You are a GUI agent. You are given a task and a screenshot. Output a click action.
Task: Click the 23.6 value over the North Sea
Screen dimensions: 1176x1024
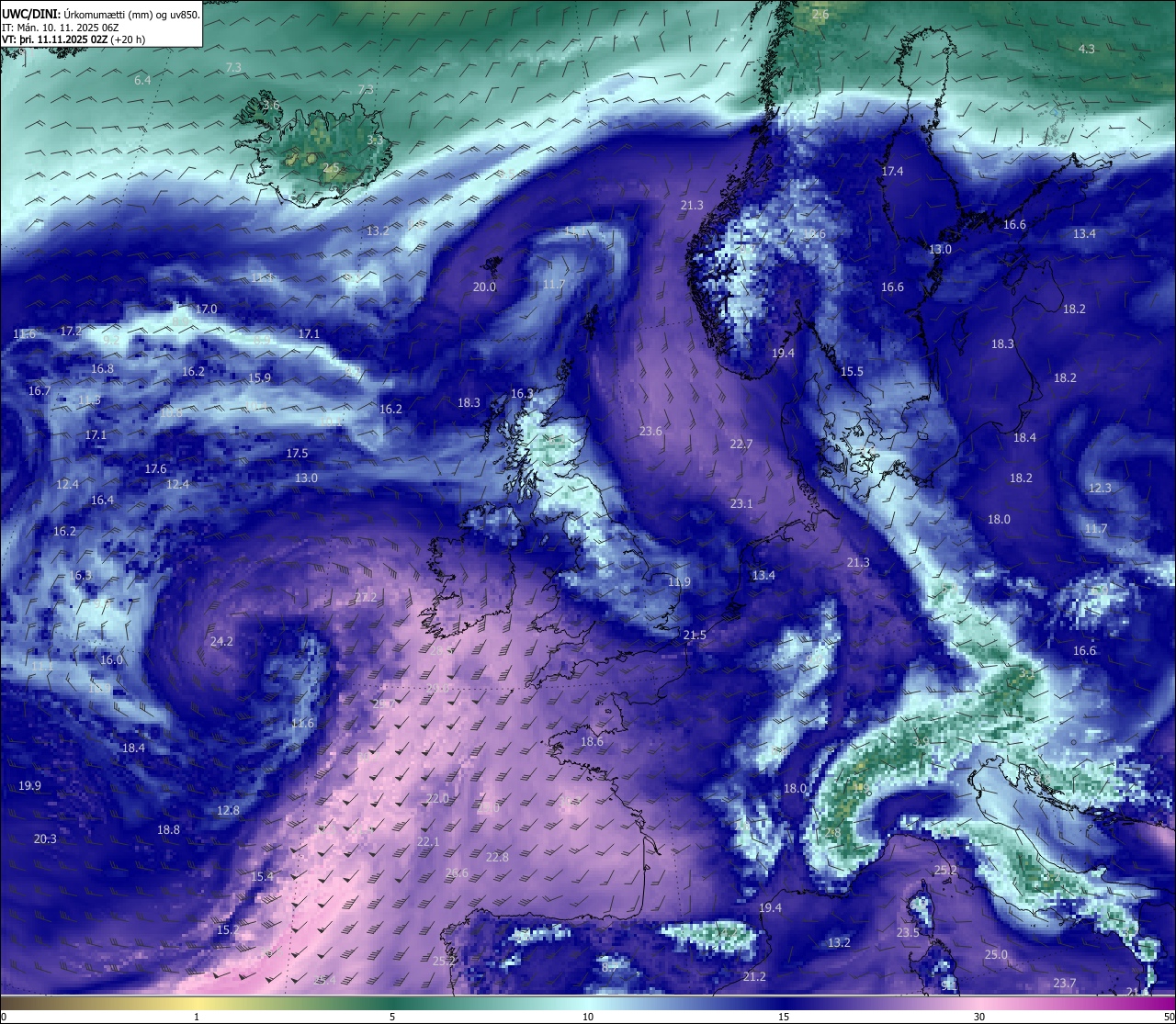coord(650,432)
